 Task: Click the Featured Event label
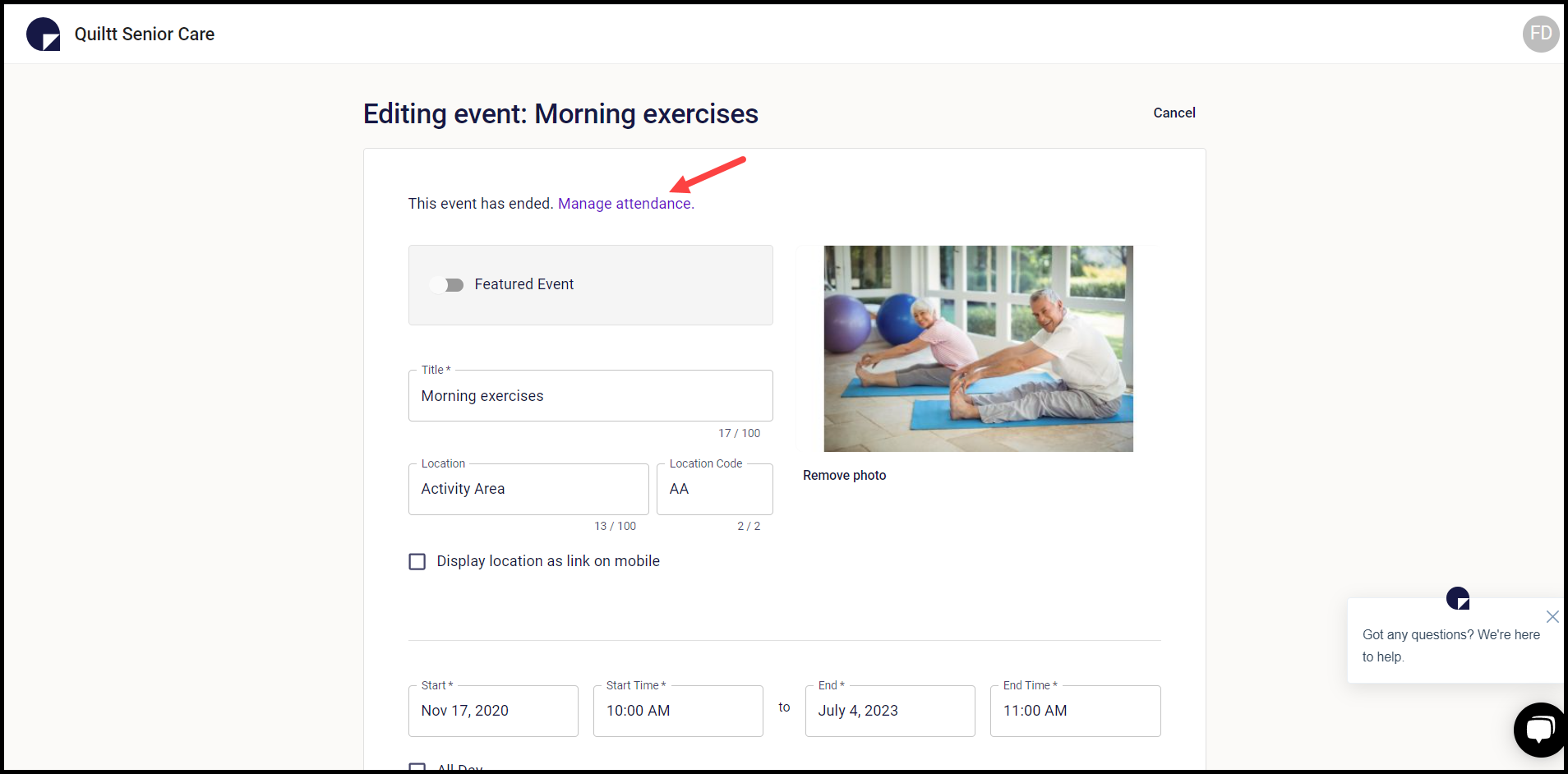pyautogui.click(x=524, y=284)
